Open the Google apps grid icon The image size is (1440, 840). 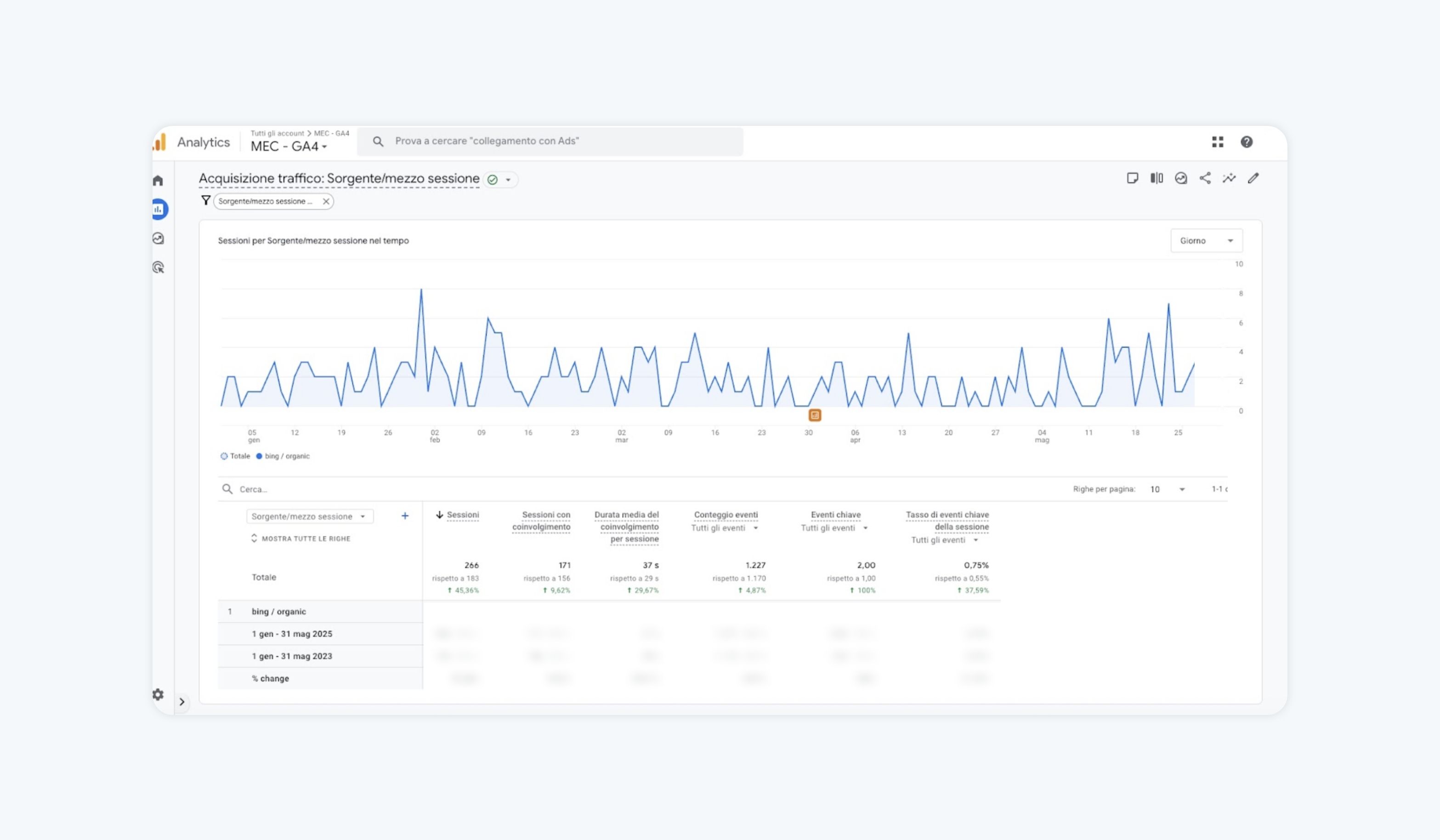(1217, 142)
